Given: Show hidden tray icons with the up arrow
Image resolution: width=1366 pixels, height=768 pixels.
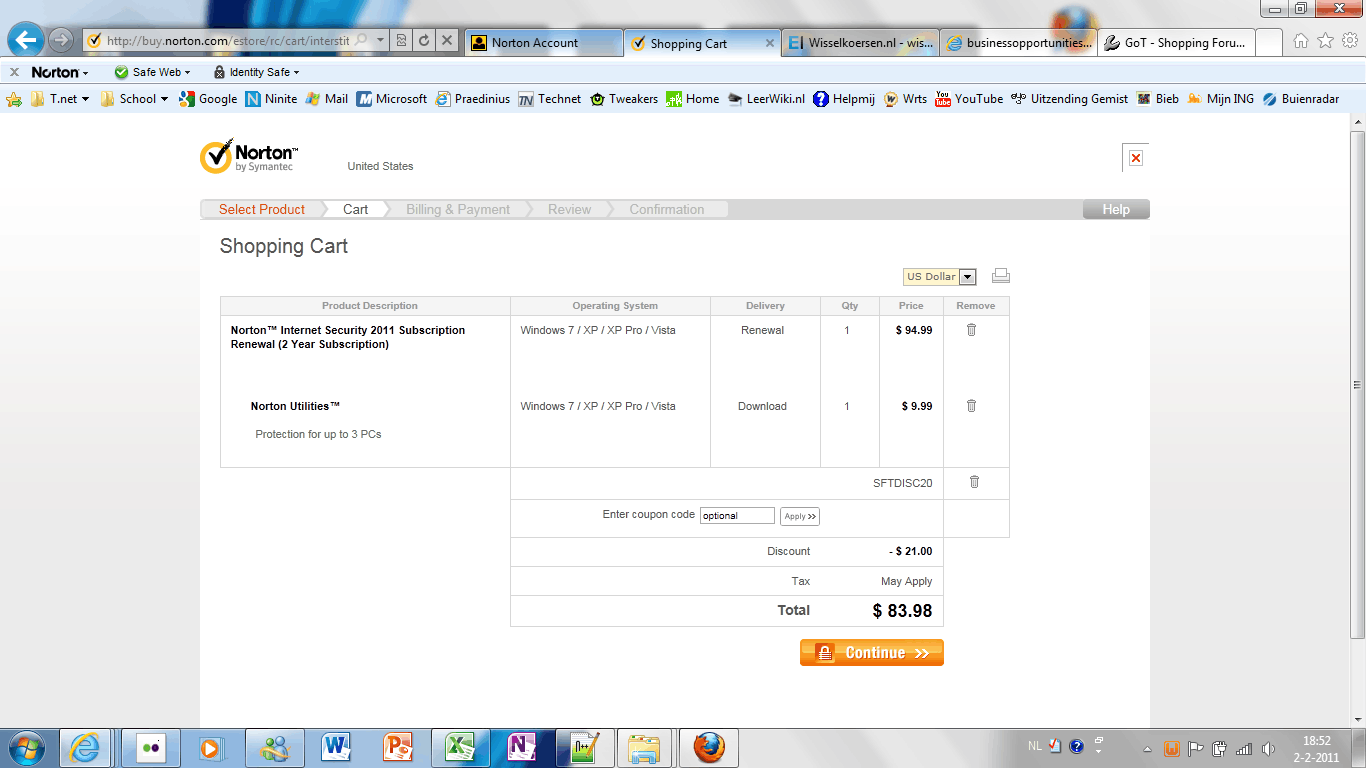Looking at the screenshot, I should (x=1147, y=748).
